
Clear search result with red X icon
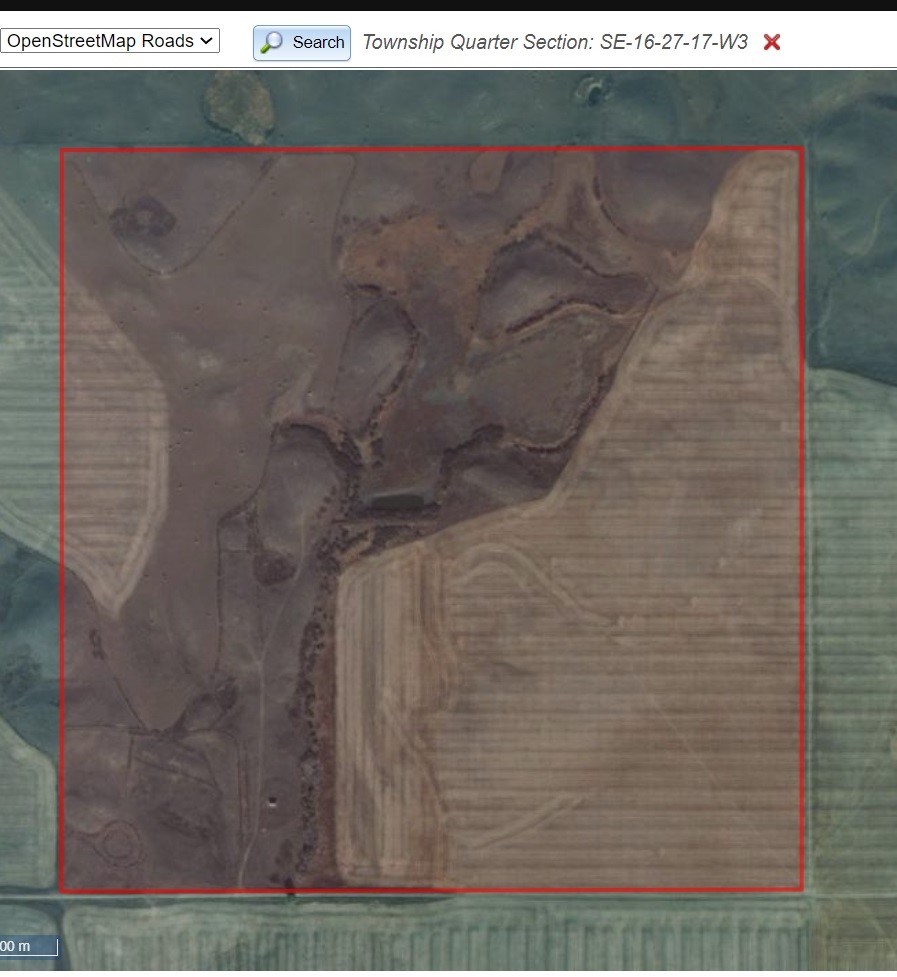click(772, 42)
